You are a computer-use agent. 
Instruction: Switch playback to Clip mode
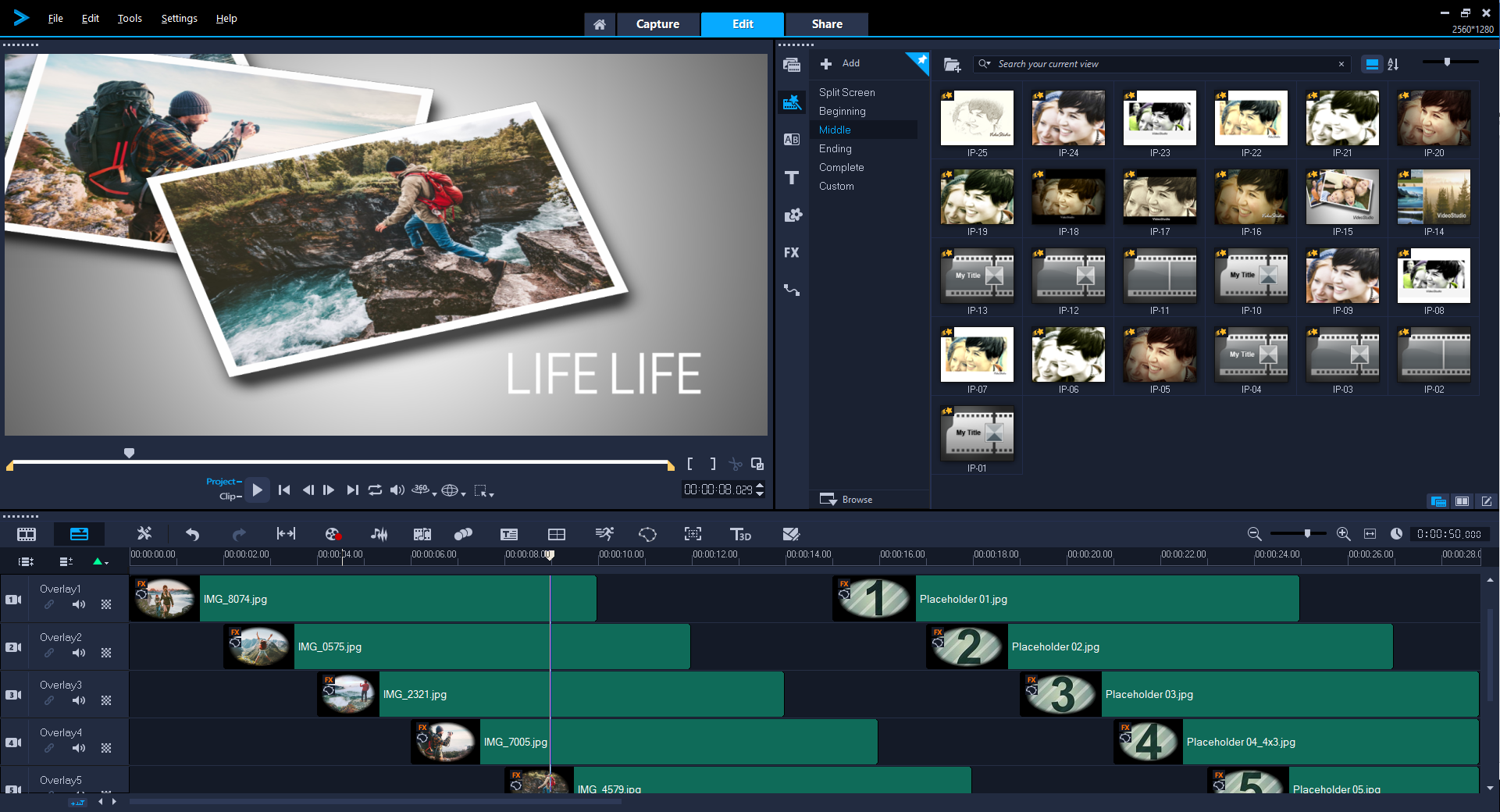[x=230, y=496]
